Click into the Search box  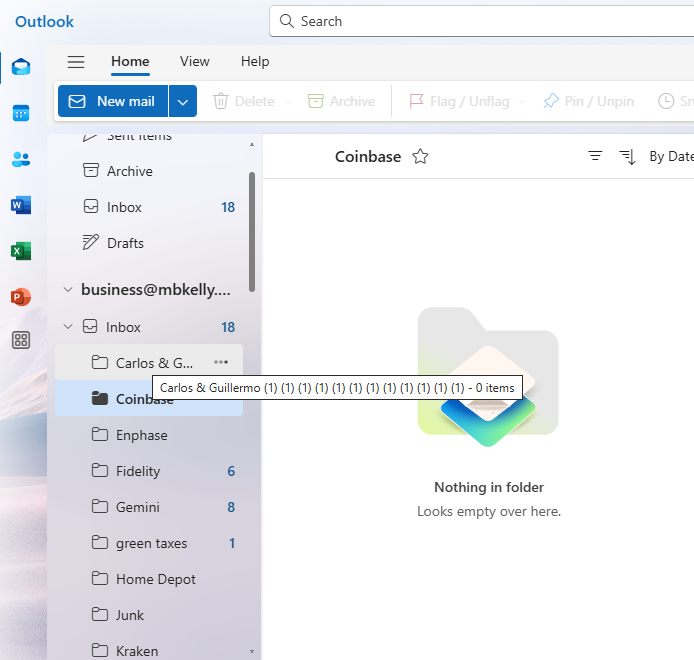[482, 21]
